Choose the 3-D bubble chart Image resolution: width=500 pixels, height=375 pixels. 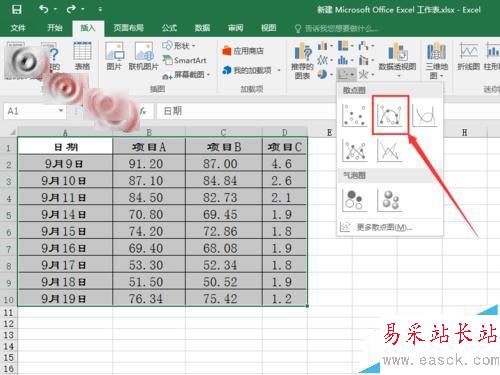coord(390,200)
